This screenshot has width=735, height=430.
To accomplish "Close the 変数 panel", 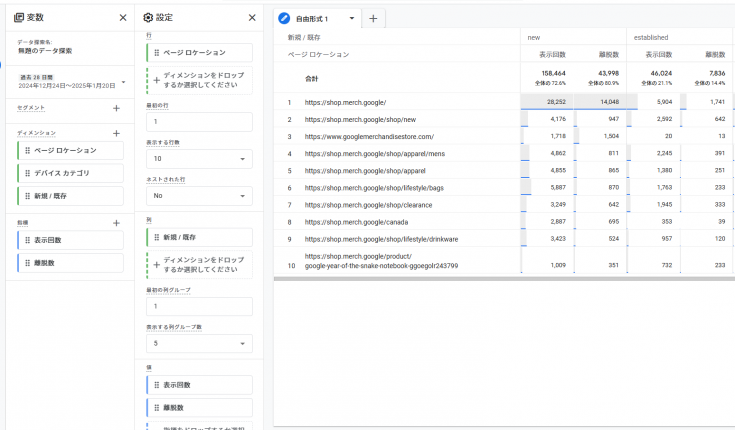I will pos(122,18).
